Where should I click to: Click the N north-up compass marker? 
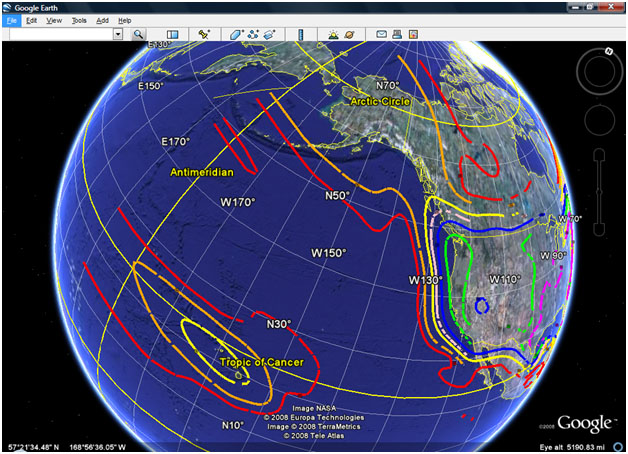point(609,51)
